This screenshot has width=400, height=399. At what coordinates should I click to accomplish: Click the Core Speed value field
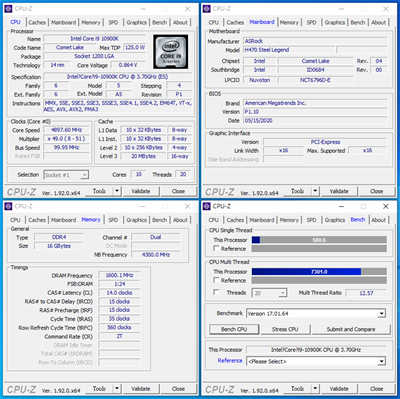(x=66, y=130)
